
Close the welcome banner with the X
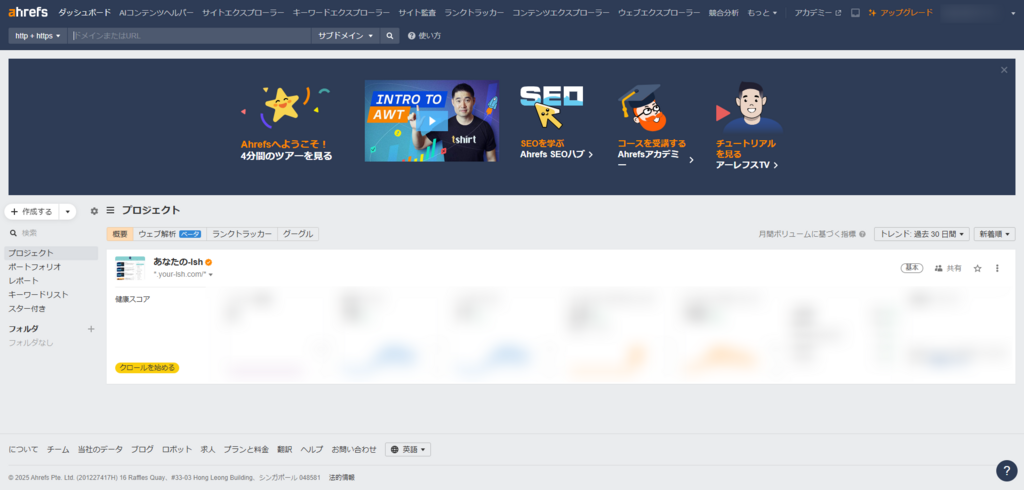coord(1004,70)
